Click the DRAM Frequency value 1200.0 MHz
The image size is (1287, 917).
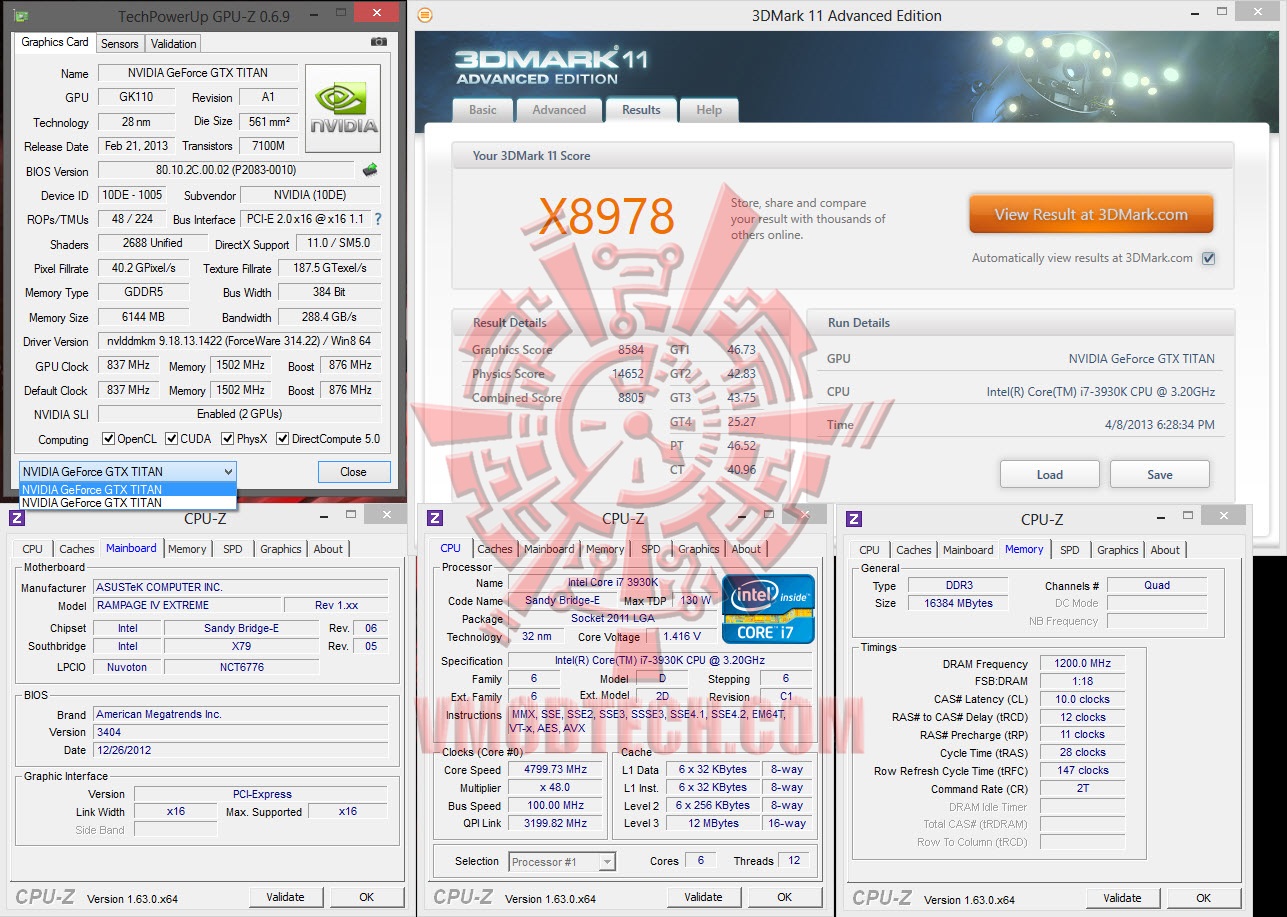tap(1082, 664)
